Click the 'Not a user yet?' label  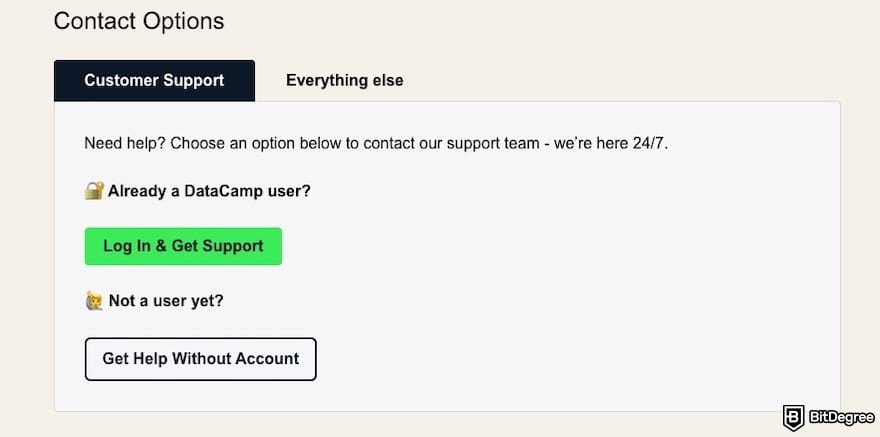166,301
